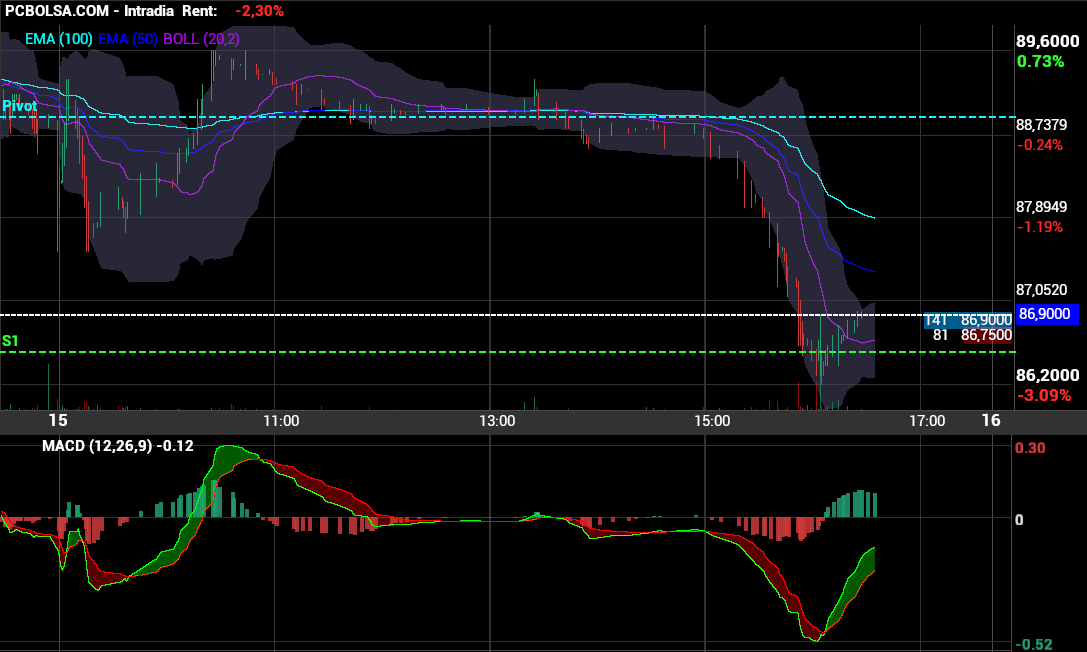
Task: Click the Rent -2,30% value
Action: coord(259,11)
